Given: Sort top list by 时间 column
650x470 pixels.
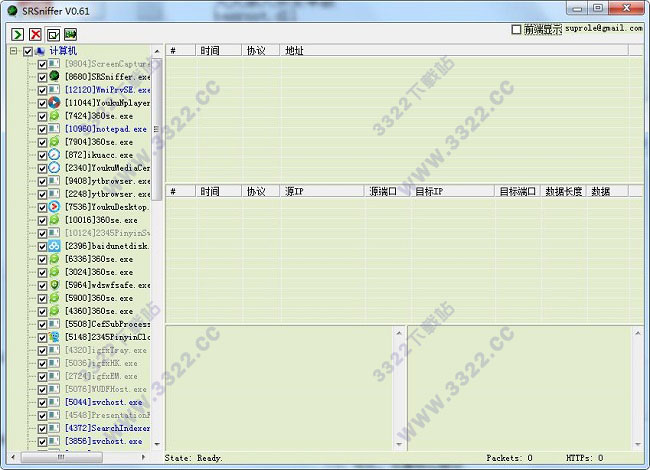Looking at the screenshot, I should pyautogui.click(x=218, y=51).
